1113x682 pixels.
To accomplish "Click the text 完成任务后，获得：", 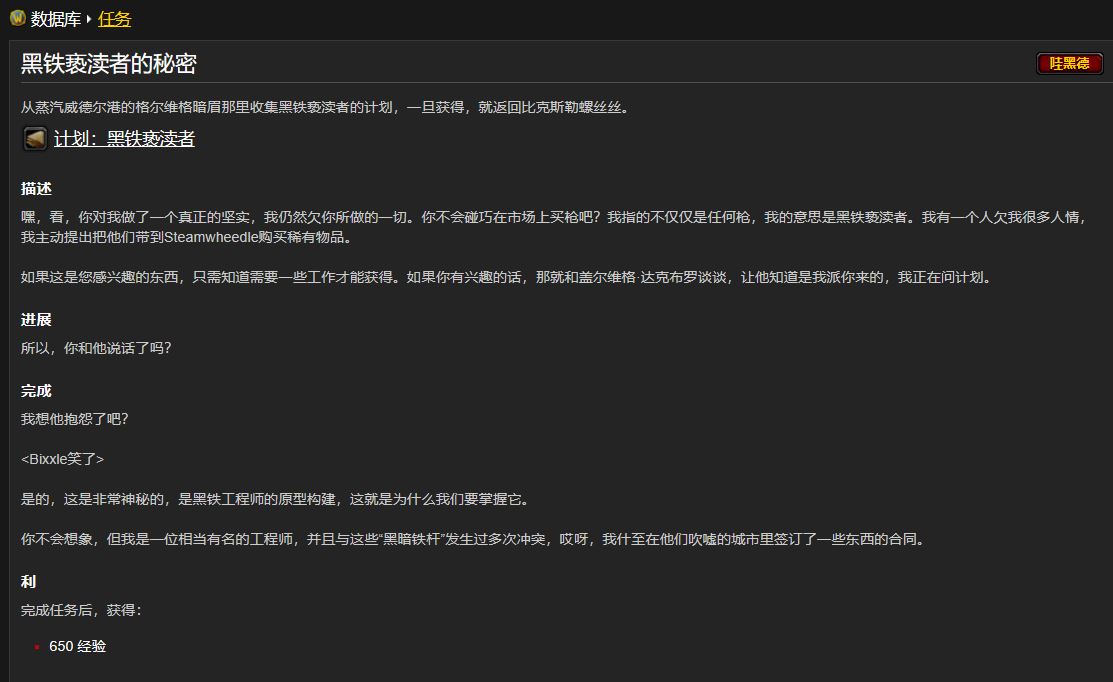I will click(81, 610).
